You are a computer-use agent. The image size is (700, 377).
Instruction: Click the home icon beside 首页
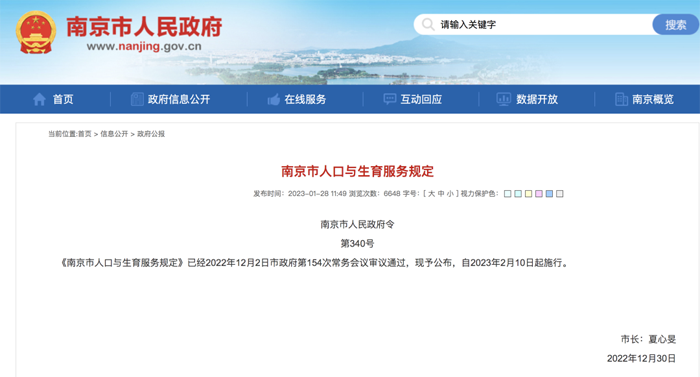pos(39,99)
